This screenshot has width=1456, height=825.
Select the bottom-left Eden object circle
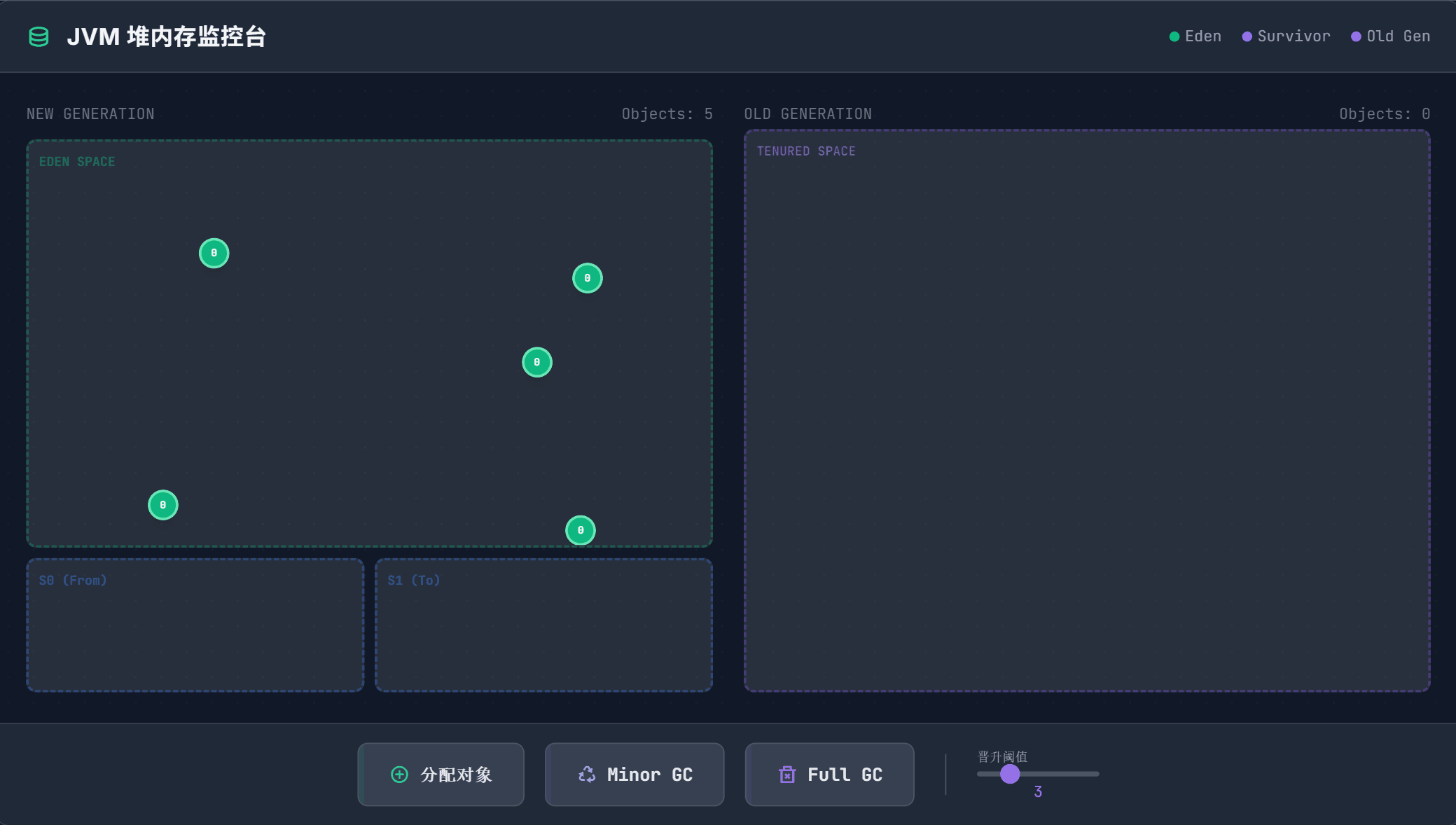click(162, 505)
